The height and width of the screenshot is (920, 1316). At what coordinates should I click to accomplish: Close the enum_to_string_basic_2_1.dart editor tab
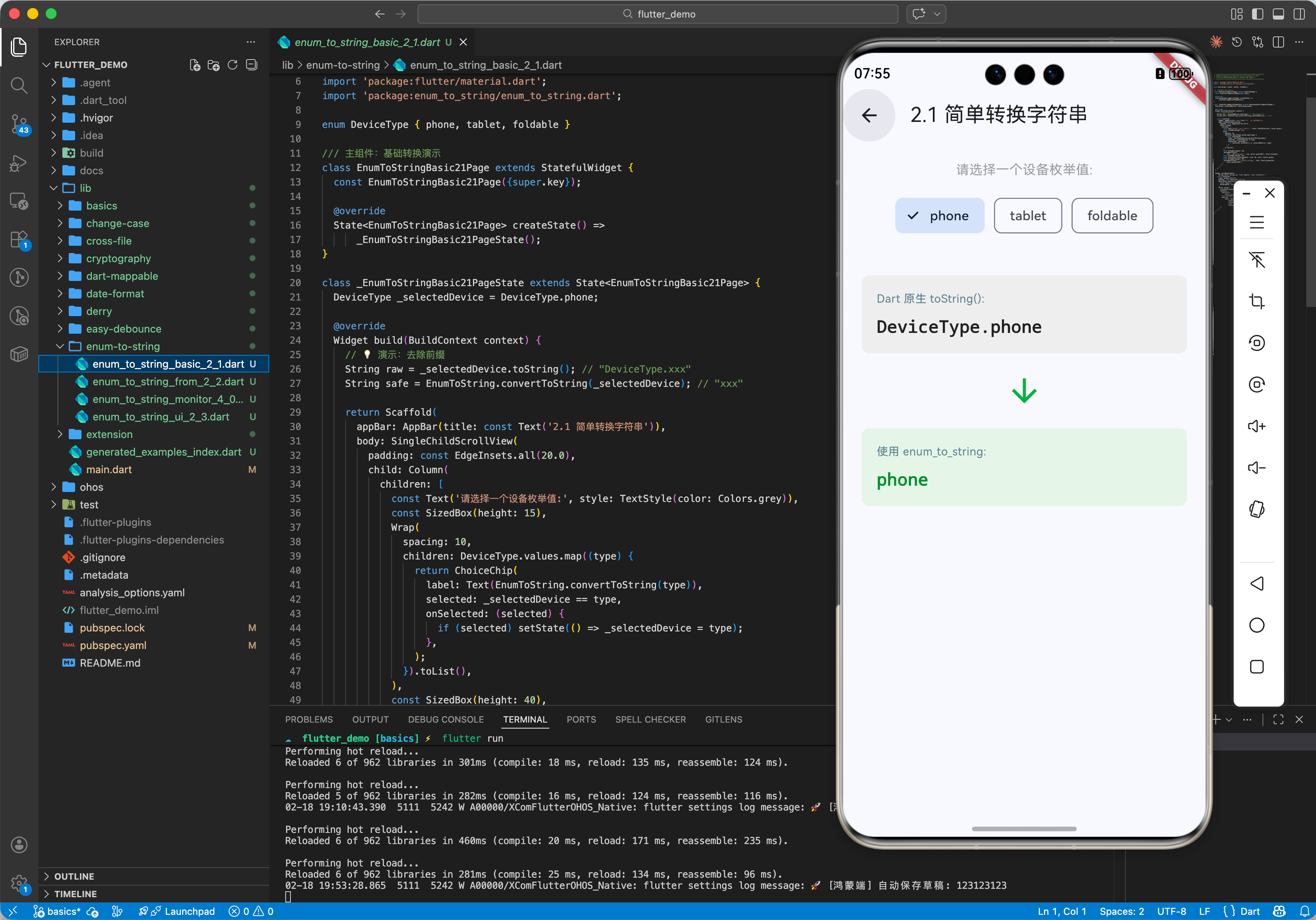point(463,42)
